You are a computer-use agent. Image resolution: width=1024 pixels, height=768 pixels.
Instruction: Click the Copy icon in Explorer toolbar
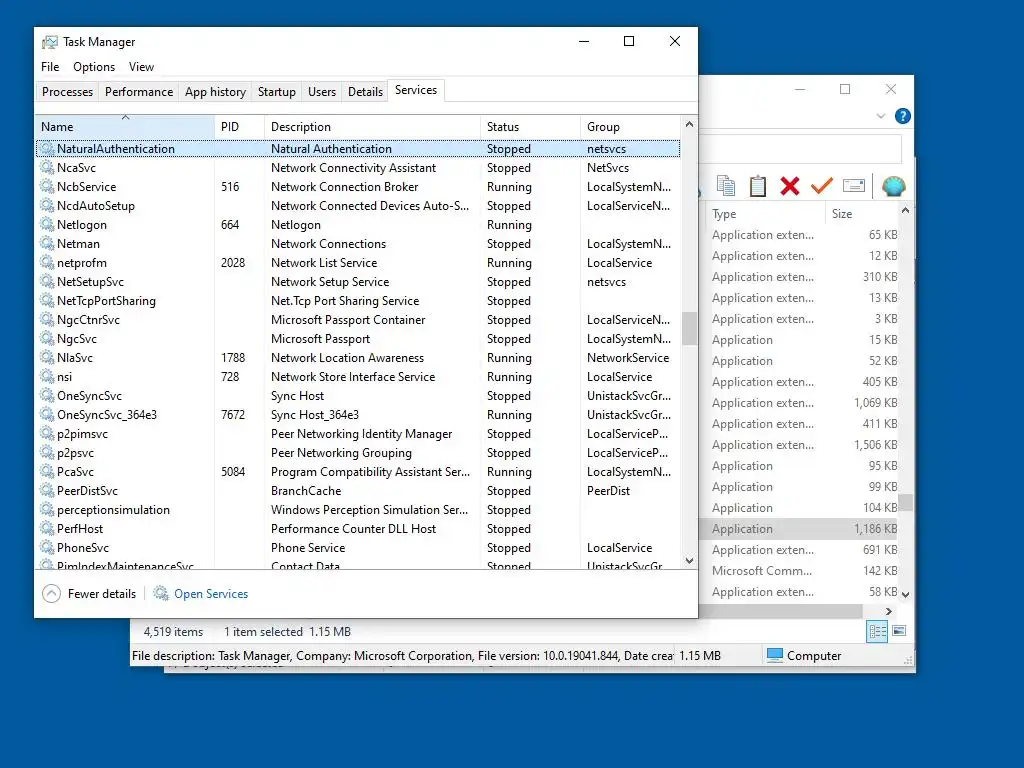(x=726, y=186)
